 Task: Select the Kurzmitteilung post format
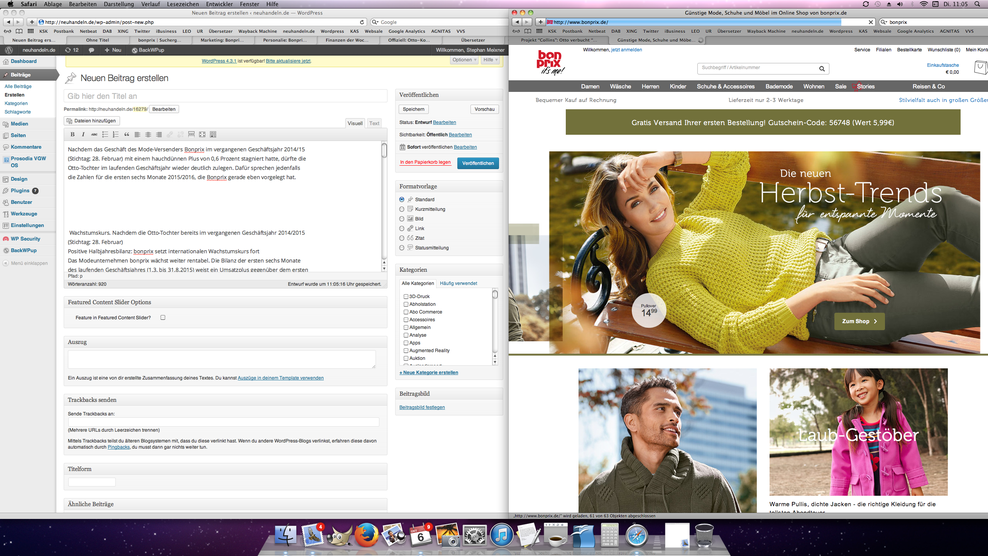point(402,209)
